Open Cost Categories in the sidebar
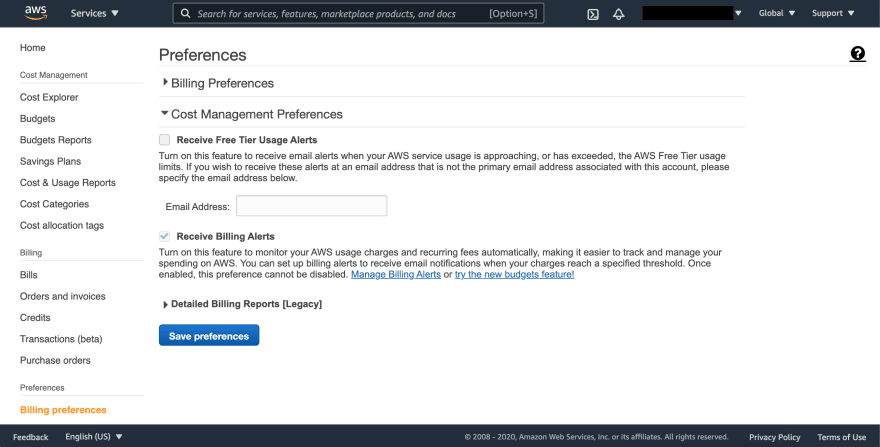Screen dimensions: 880x447 [x=54, y=204]
